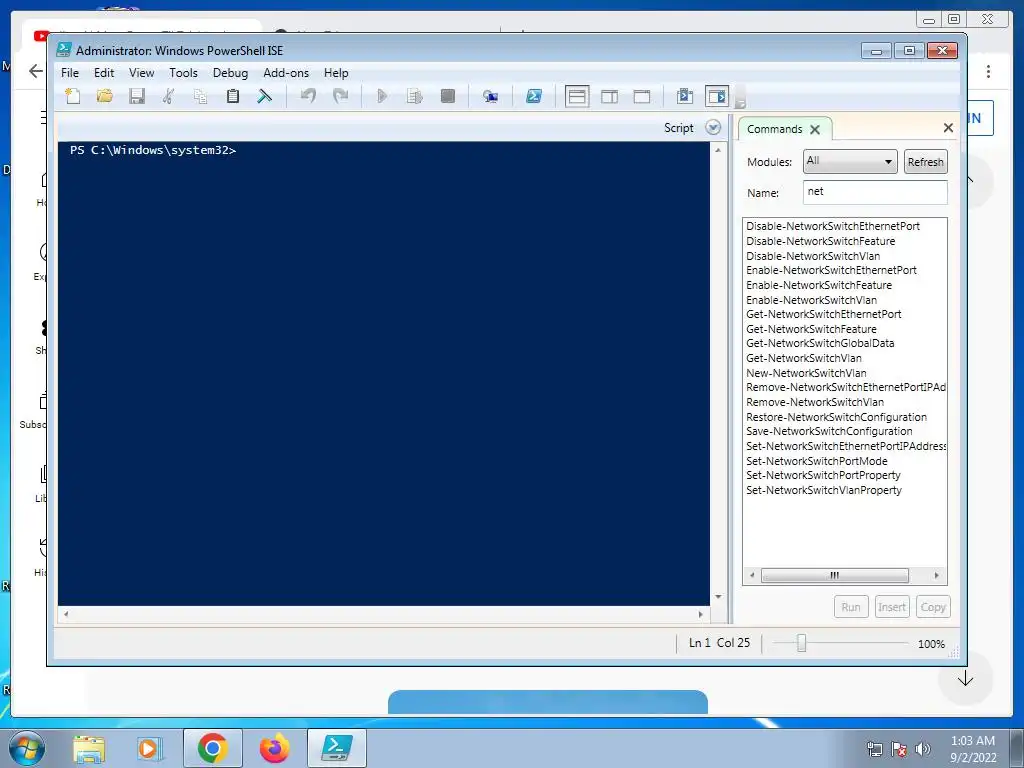This screenshot has width=1024, height=768.
Task: Select Restore-NetworkSwitchConfiguration command
Action: pyautogui.click(x=837, y=417)
